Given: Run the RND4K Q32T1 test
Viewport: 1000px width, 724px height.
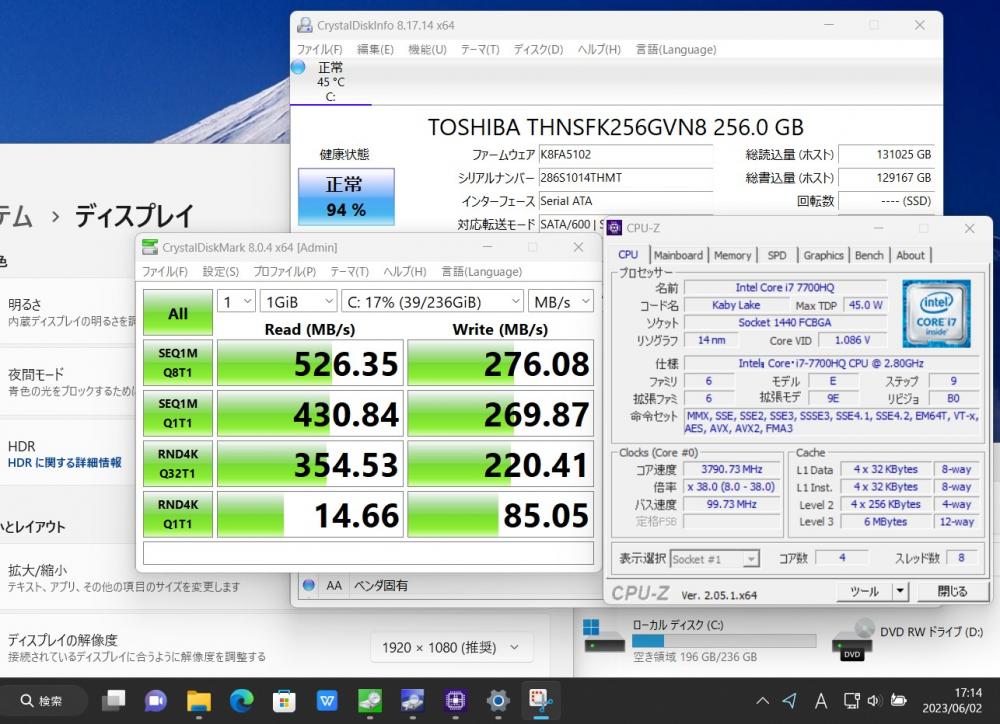Looking at the screenshot, I should click(178, 464).
